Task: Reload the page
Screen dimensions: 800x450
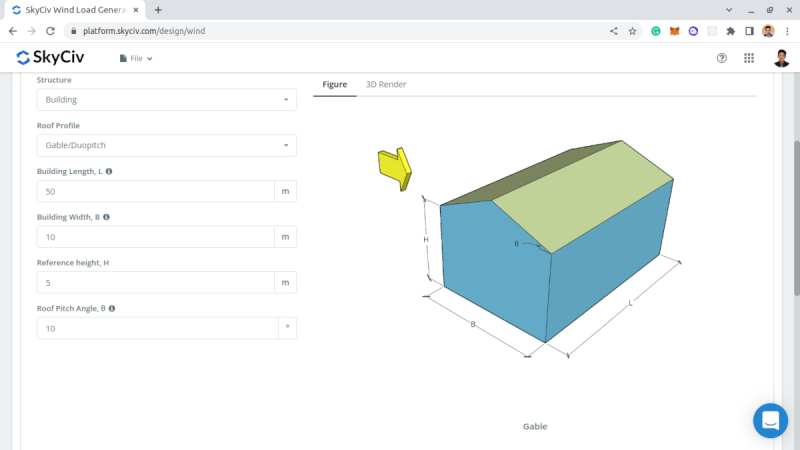Action: [x=50, y=31]
